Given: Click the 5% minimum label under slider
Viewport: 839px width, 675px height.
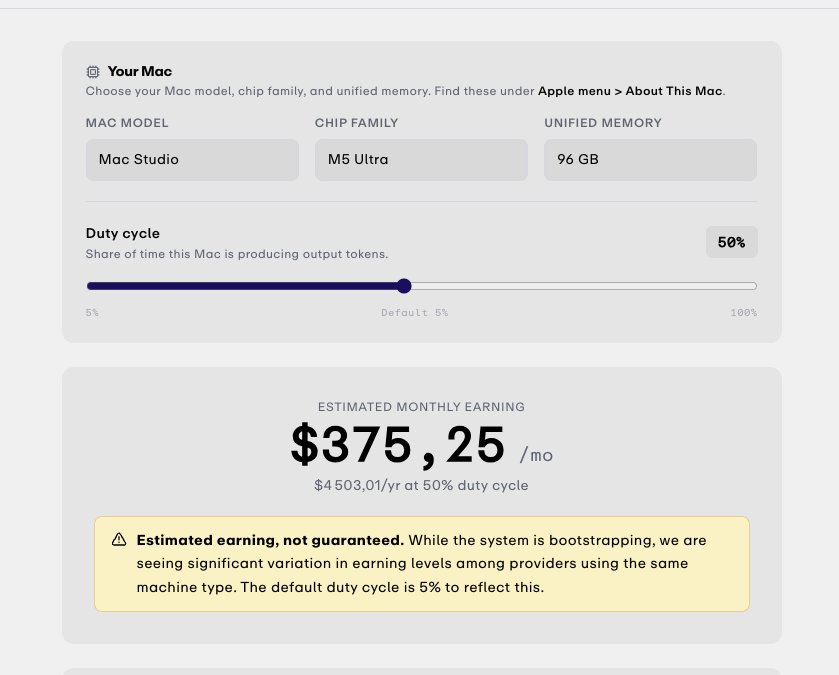Looking at the screenshot, I should (92, 312).
